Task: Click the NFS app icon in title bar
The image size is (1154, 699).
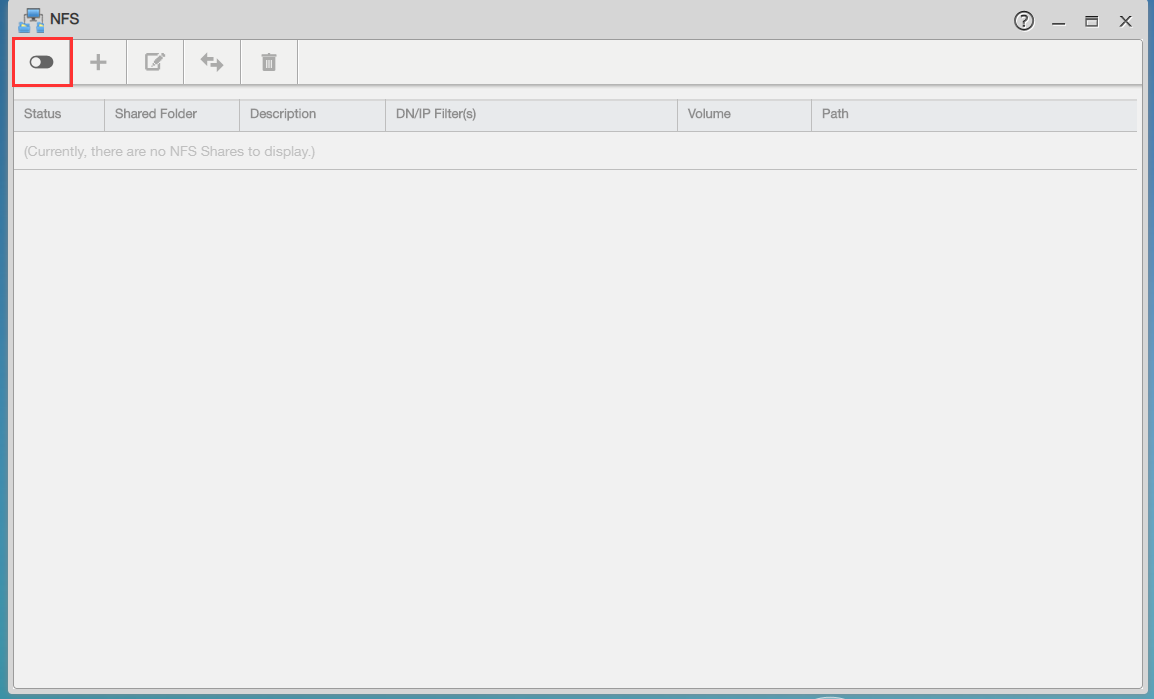Action: click(31, 20)
